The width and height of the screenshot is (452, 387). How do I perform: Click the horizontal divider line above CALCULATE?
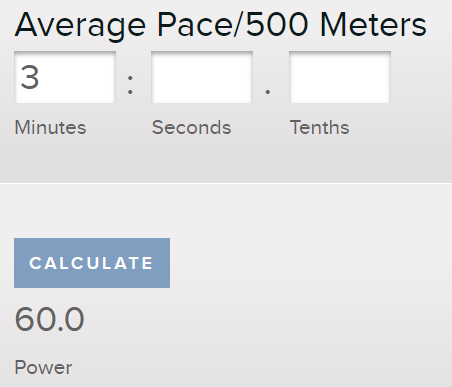pyautogui.click(x=226, y=183)
